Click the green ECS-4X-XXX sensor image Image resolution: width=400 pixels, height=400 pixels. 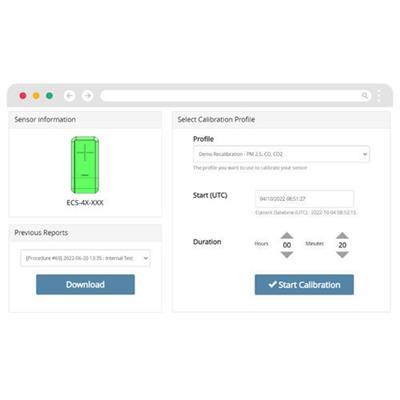85,165
